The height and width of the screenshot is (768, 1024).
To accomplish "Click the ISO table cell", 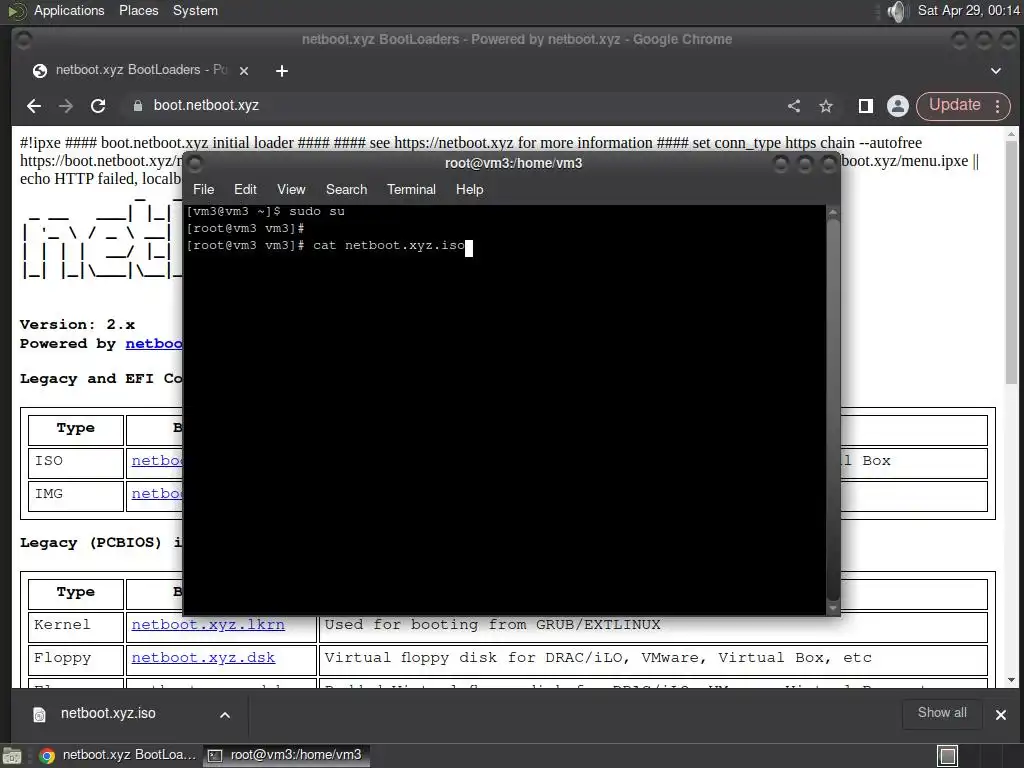I will (76, 462).
